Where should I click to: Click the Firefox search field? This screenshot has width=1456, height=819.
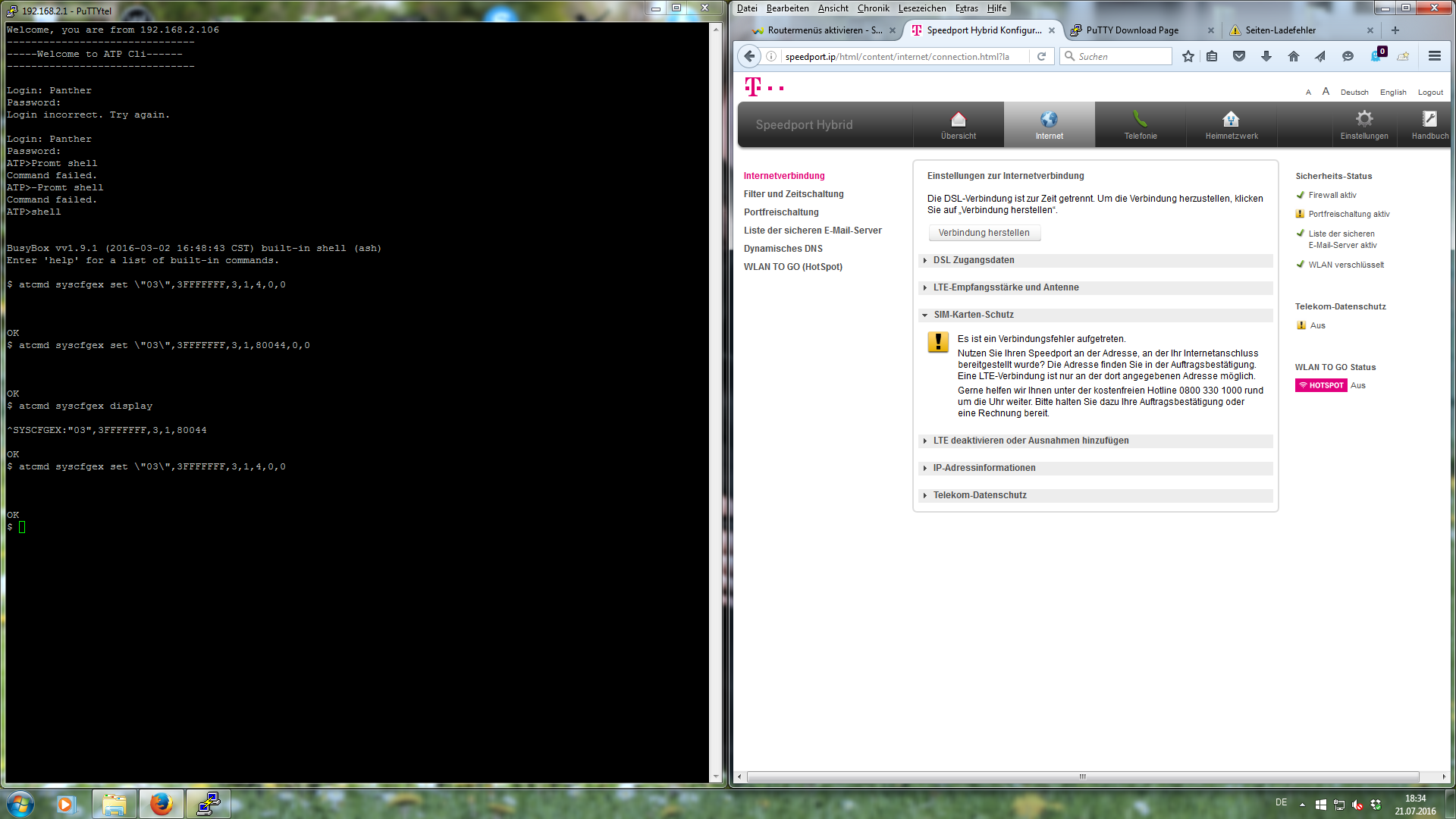click(x=1116, y=56)
